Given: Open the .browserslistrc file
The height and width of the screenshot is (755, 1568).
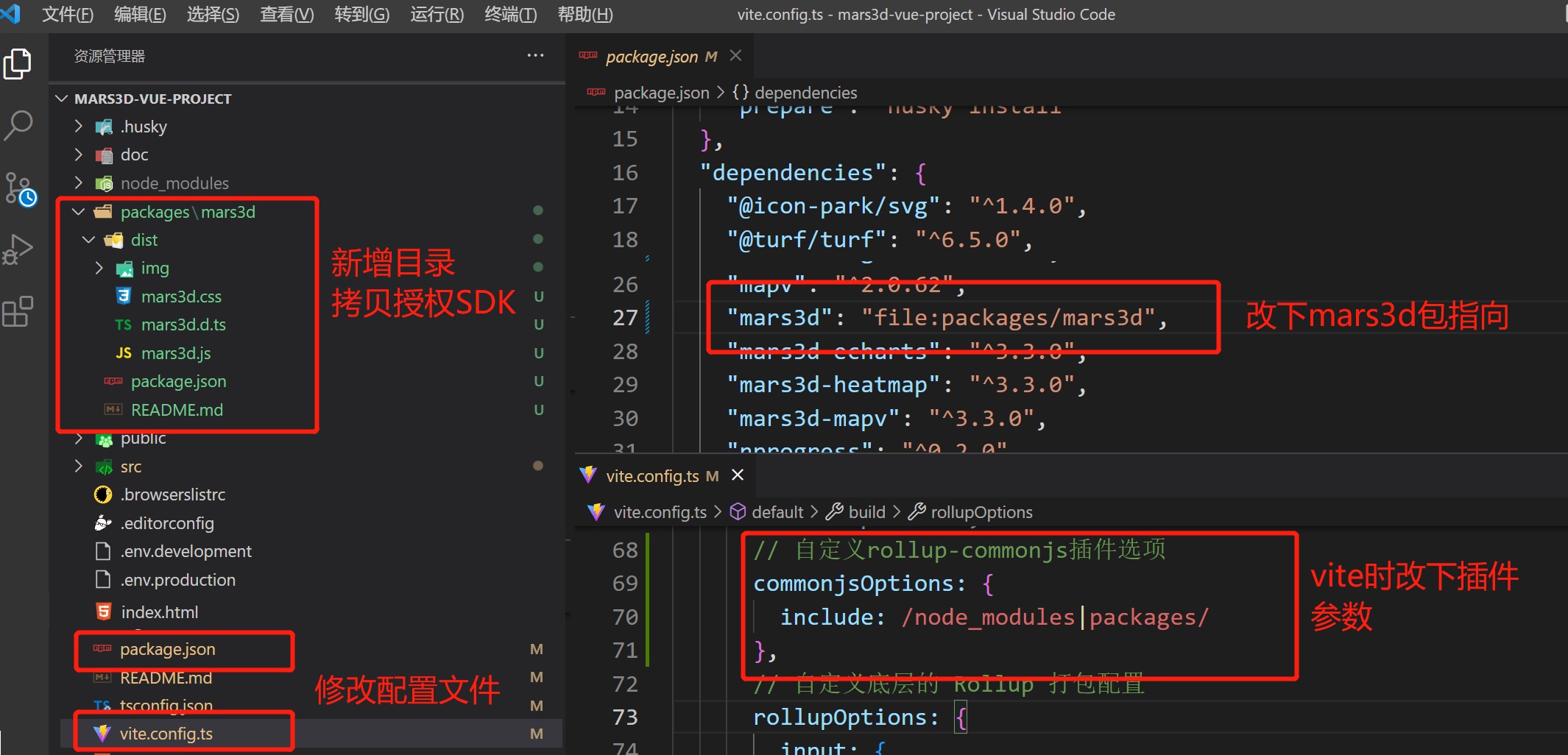Looking at the screenshot, I should (x=173, y=495).
